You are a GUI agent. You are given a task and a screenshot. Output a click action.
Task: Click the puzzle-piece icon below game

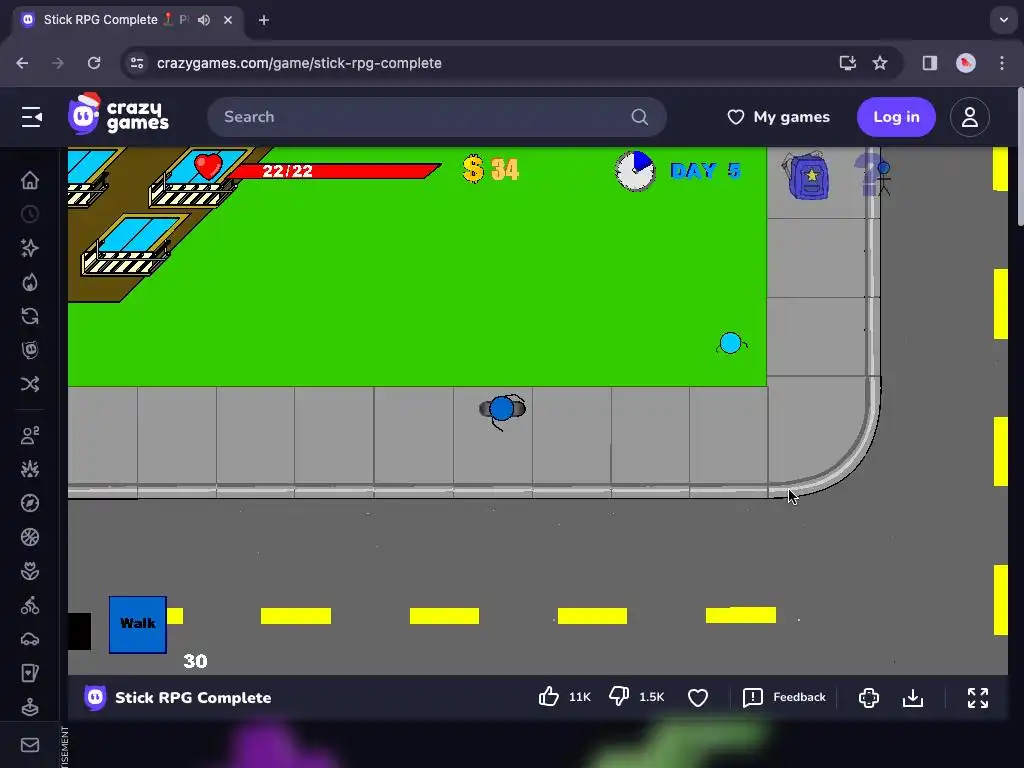pyautogui.click(x=869, y=697)
